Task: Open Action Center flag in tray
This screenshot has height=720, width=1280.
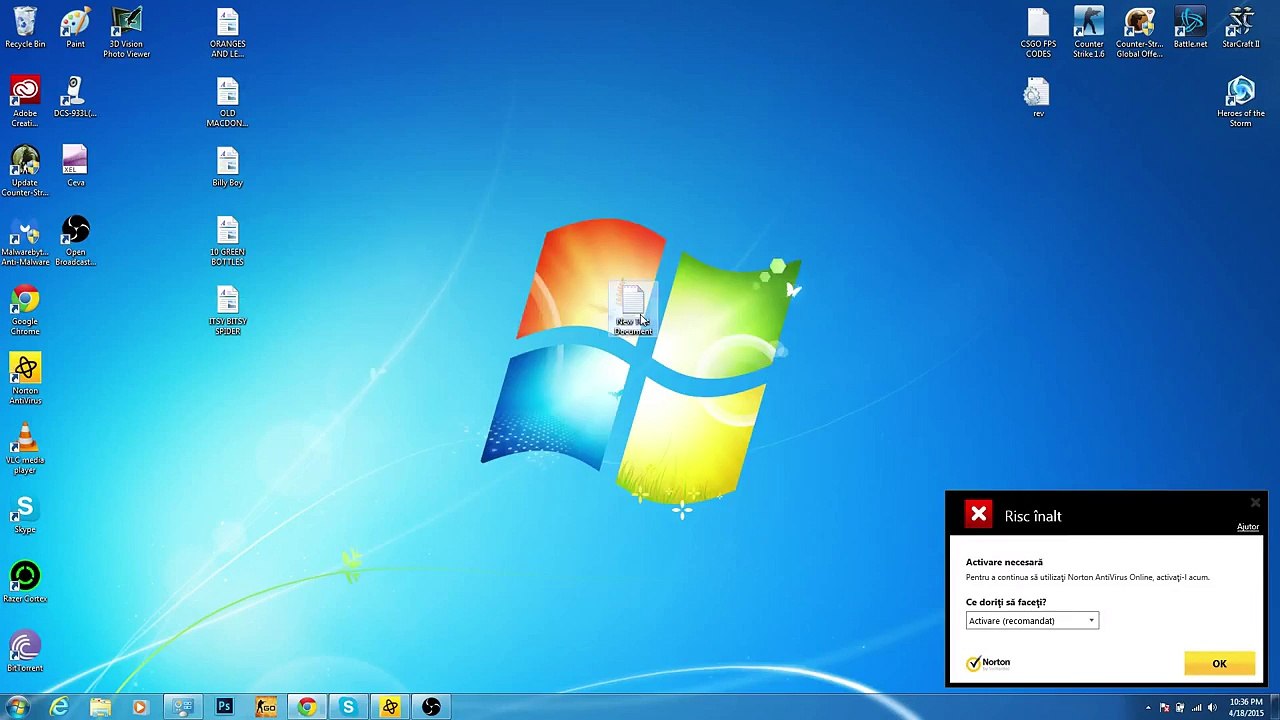Action: click(1164, 708)
